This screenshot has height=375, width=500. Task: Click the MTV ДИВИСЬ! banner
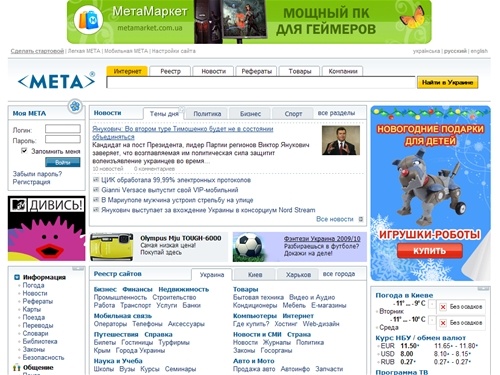[47, 228]
